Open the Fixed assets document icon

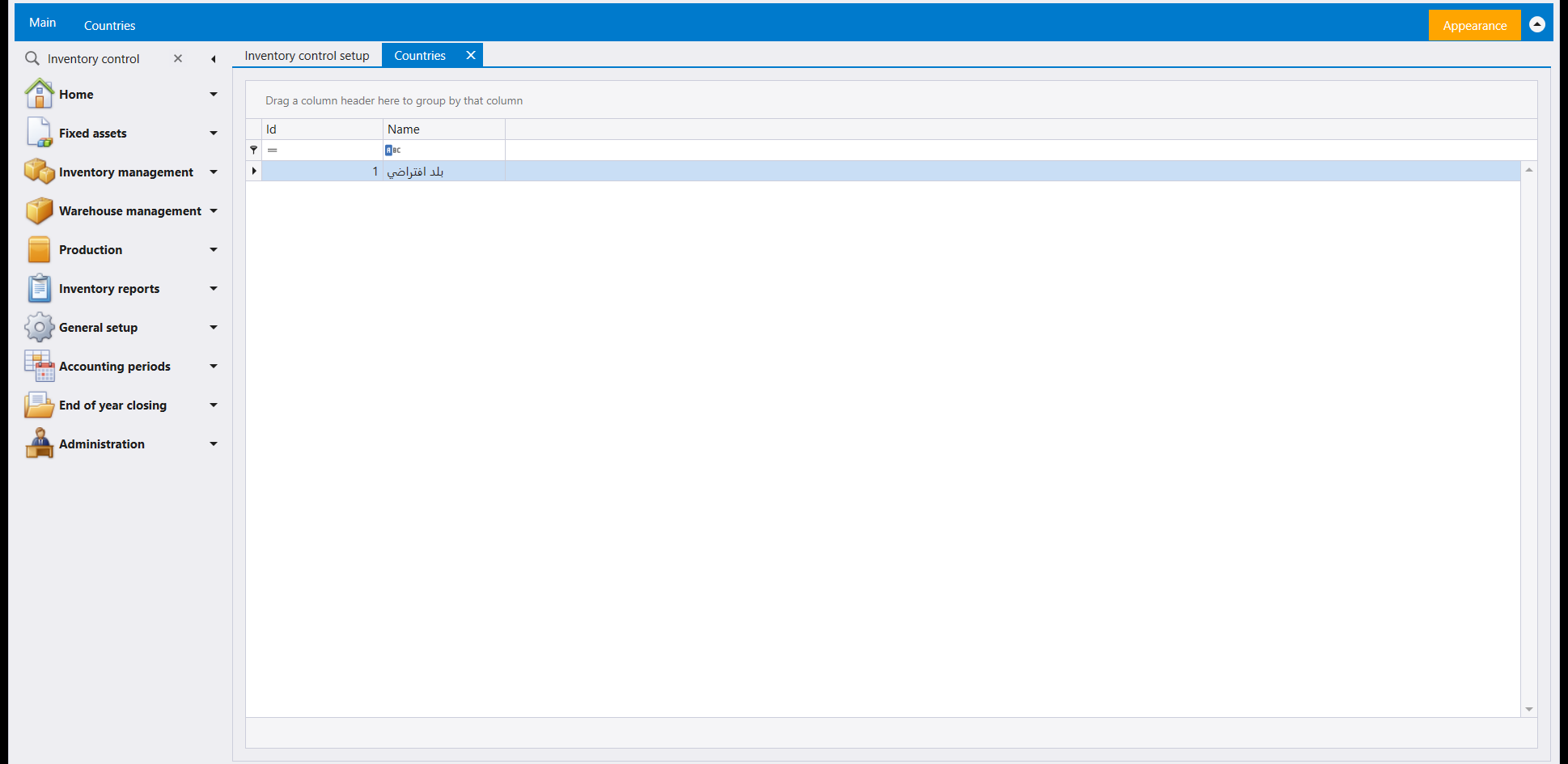click(39, 133)
